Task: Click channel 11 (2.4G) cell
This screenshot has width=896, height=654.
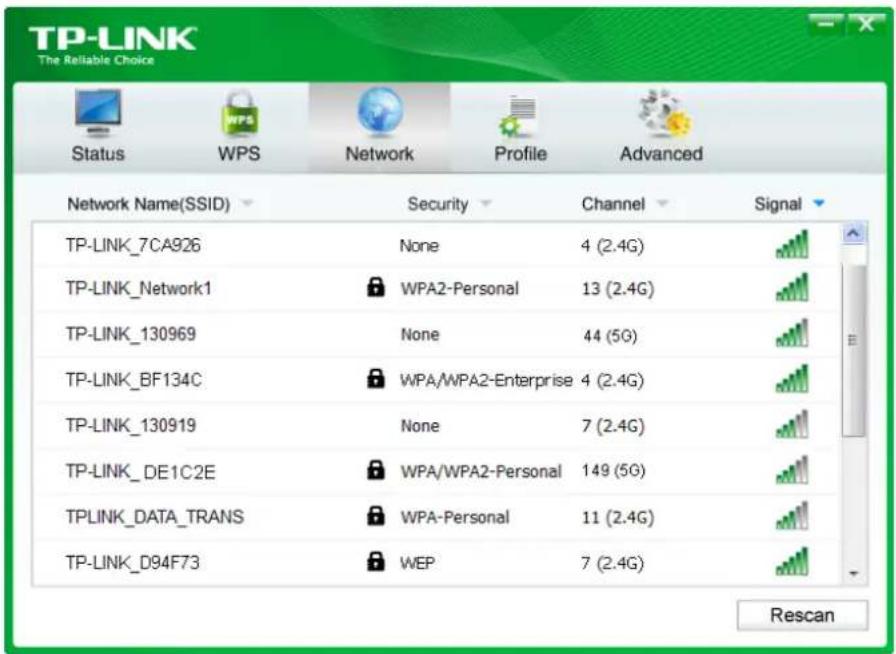Action: point(618,517)
